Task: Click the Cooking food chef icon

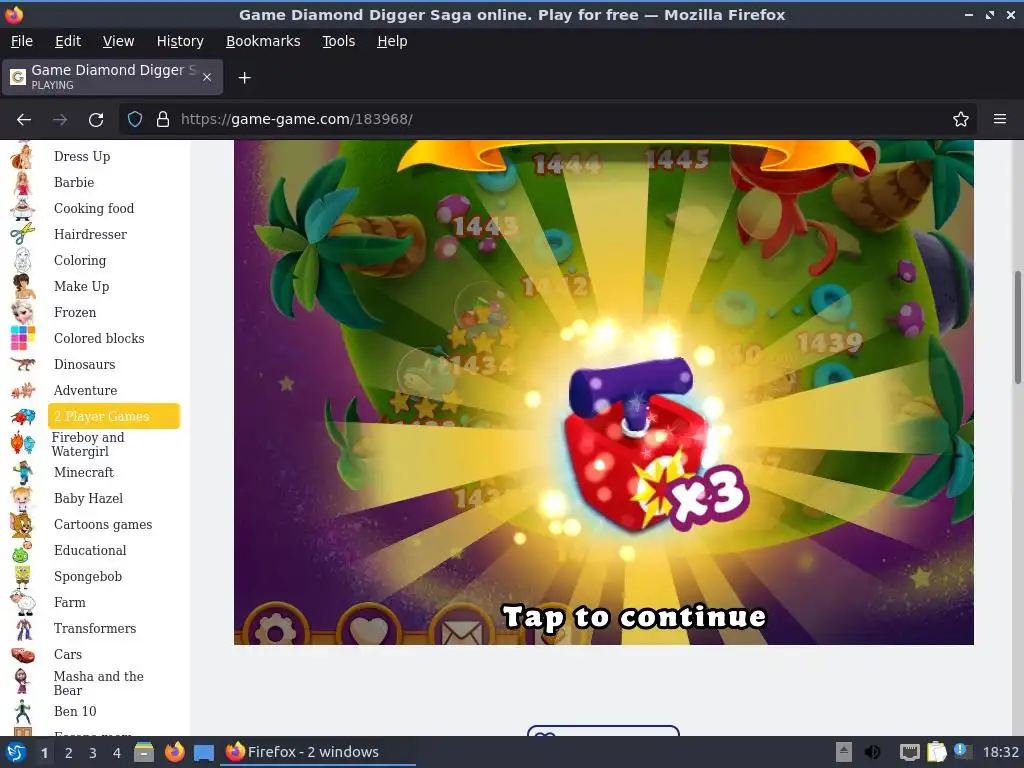Action: click(22, 208)
